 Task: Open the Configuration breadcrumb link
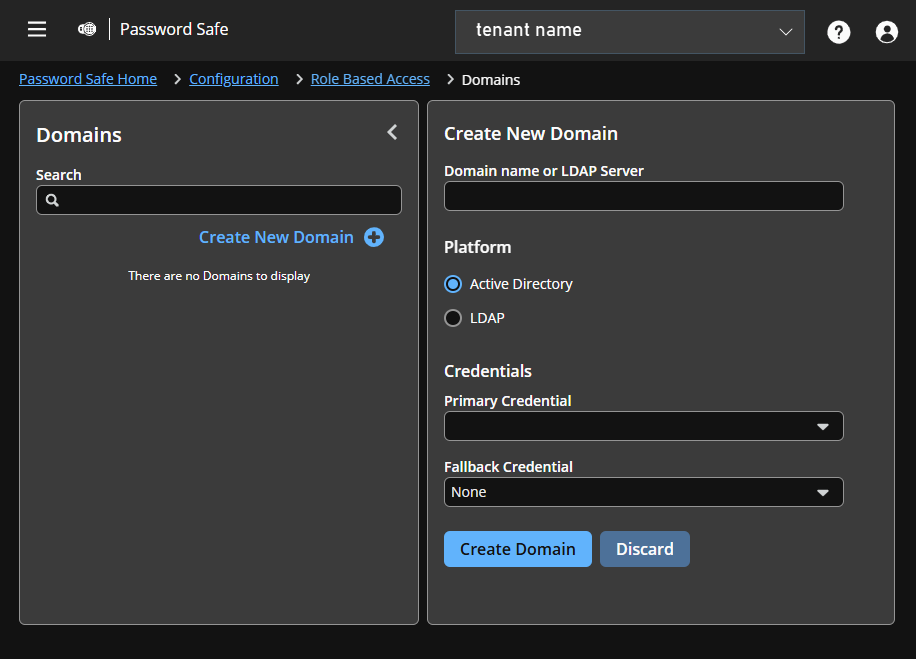coord(233,79)
